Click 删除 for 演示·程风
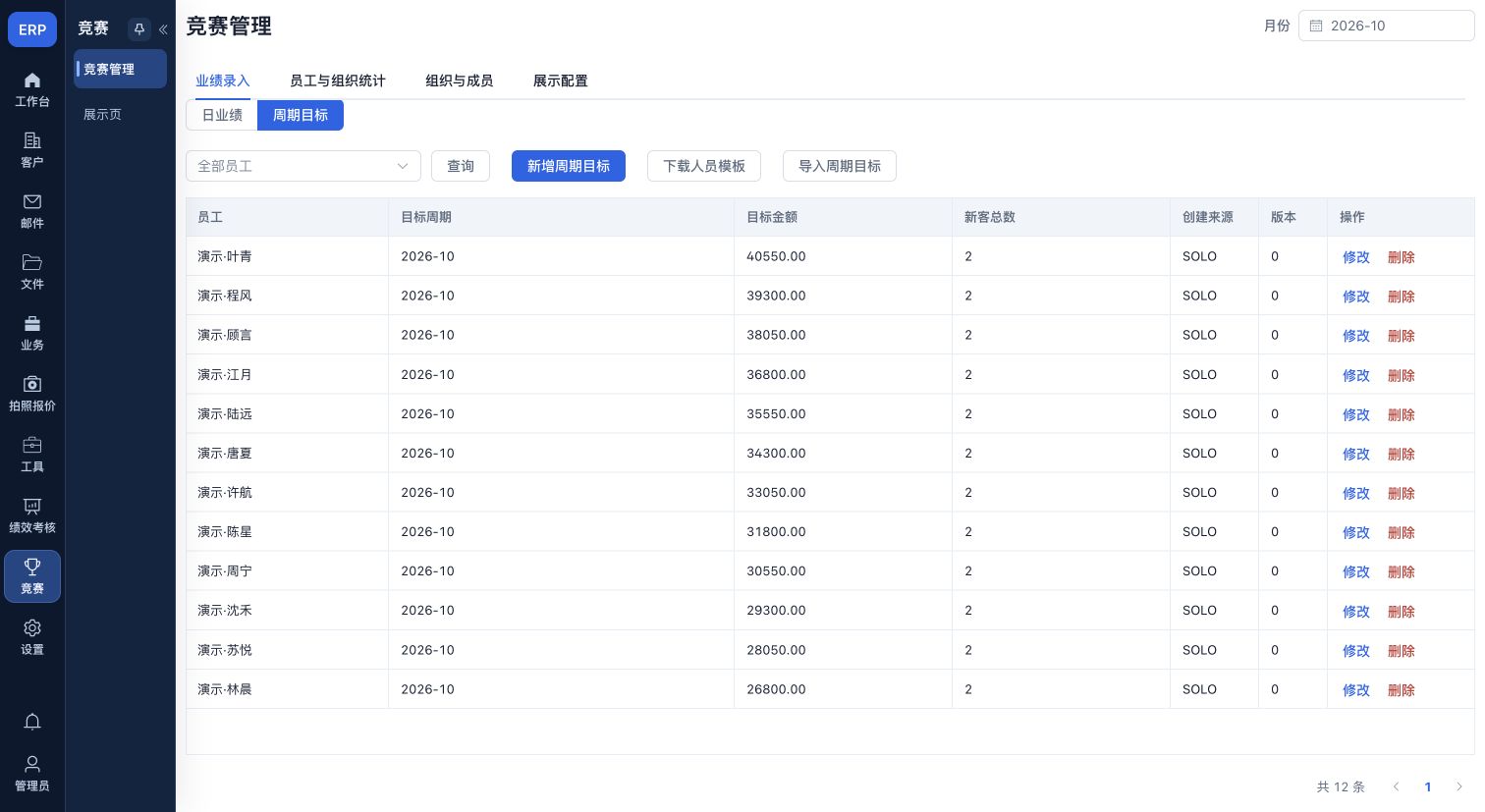Screen dimensions: 1485x812 [x=1402, y=297]
